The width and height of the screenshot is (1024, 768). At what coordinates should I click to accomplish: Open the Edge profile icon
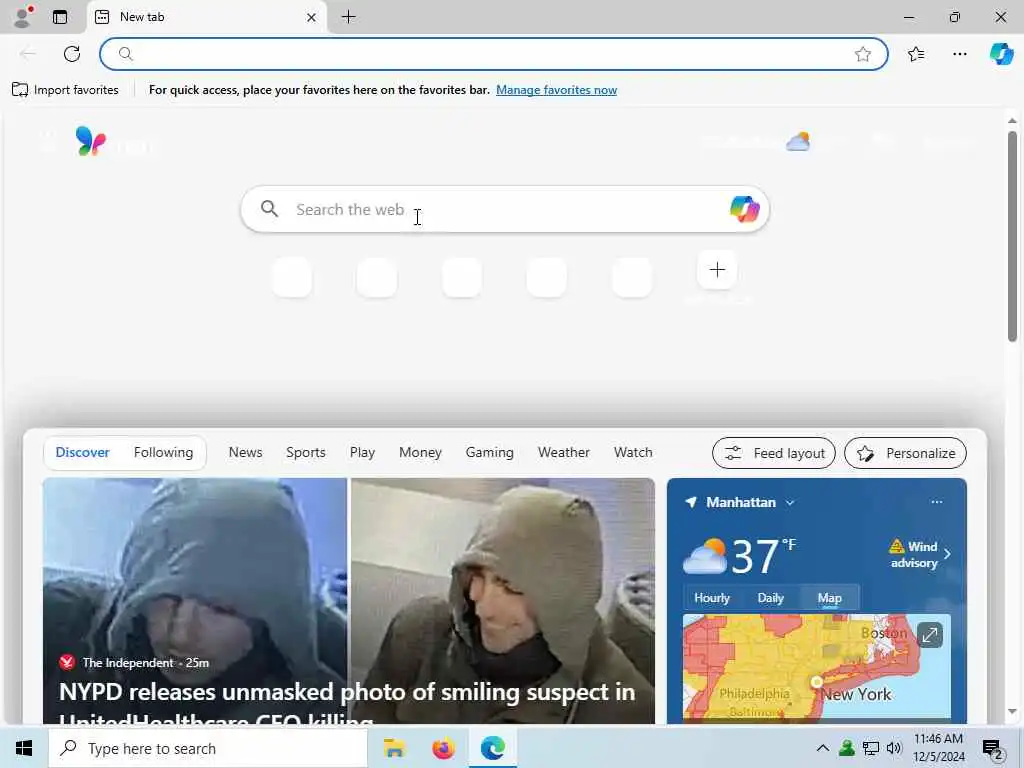[23, 17]
